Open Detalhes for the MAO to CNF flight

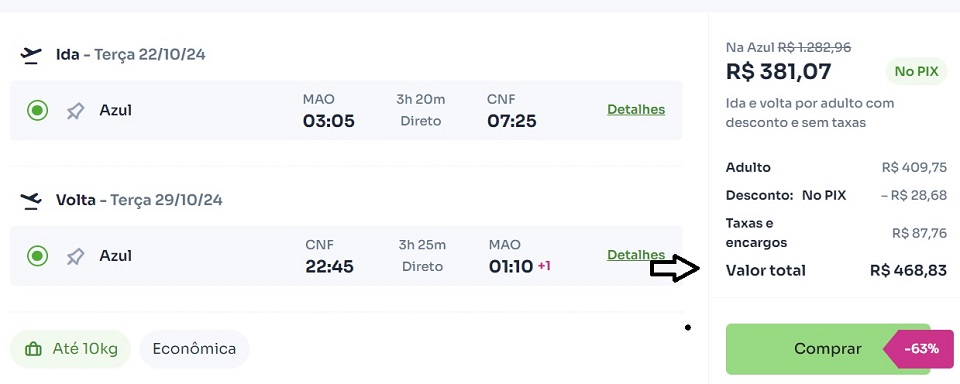(x=636, y=110)
